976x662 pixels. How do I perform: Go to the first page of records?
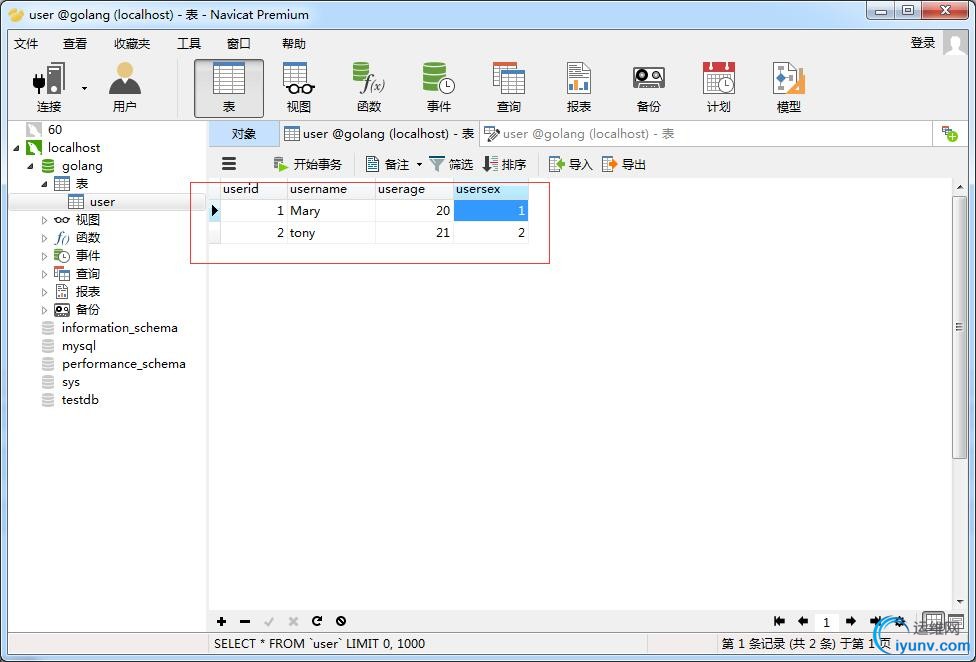(x=779, y=621)
